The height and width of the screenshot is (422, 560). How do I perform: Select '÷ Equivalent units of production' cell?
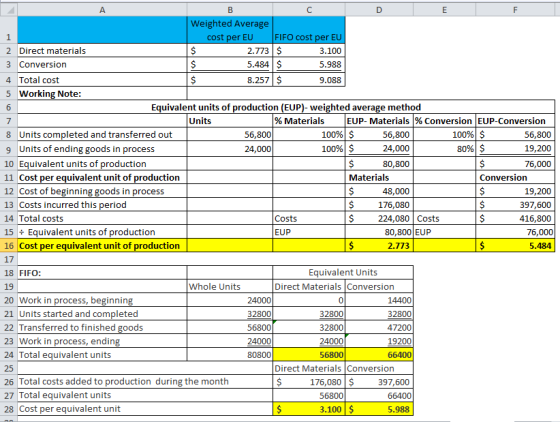(102, 232)
